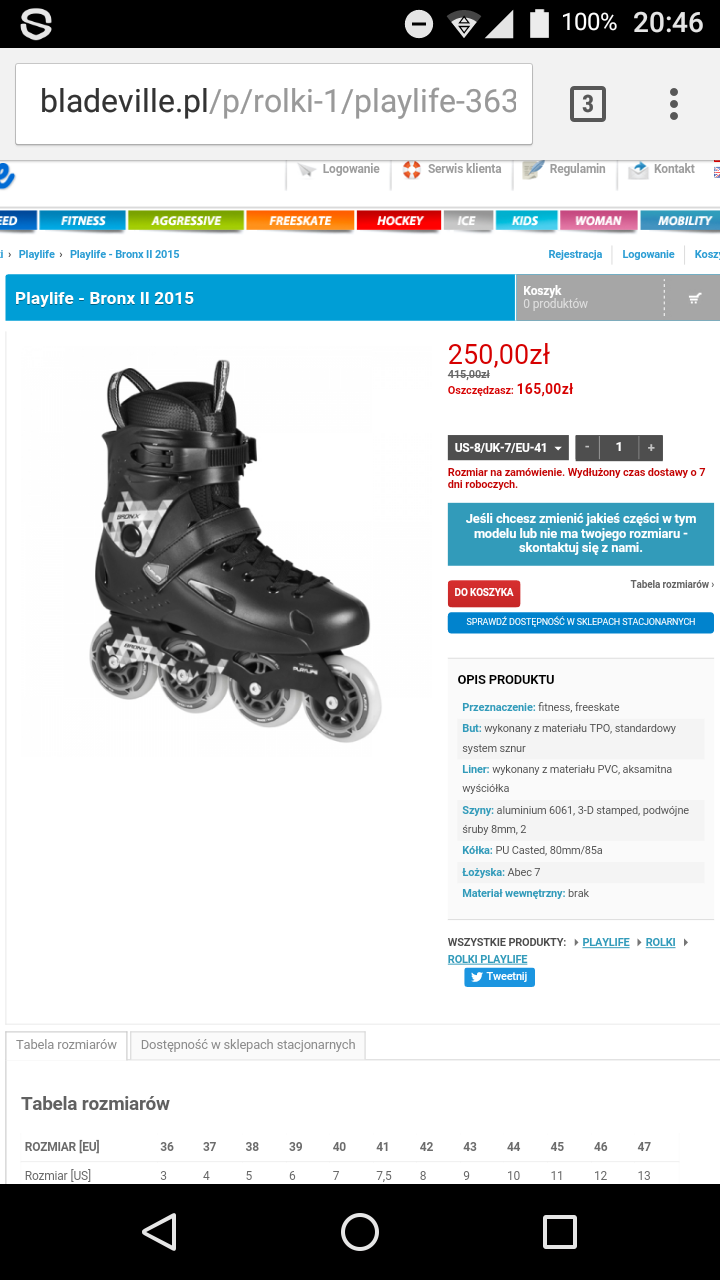
Task: Select the HOCKEY category tab
Action: tap(400, 221)
